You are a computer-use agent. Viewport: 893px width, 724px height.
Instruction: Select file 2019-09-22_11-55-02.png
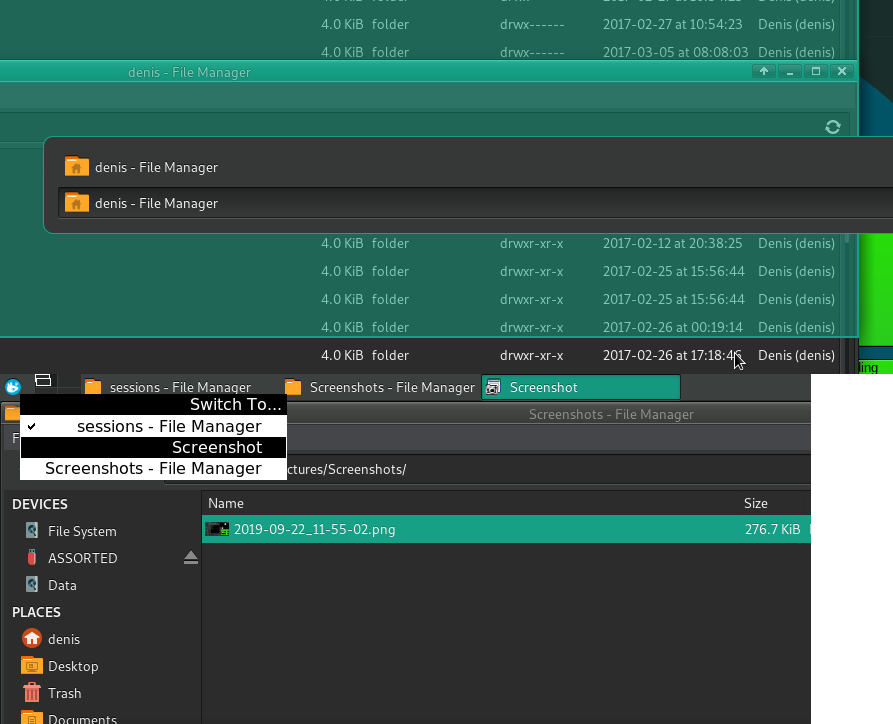point(314,529)
